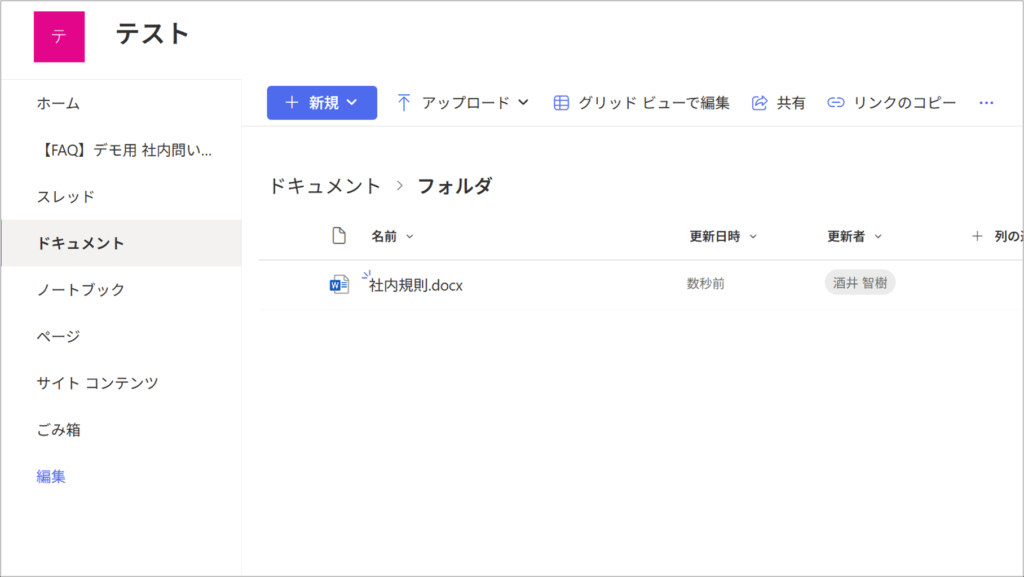
Task: Open the 新規 dropdown button
Action: (x=322, y=102)
